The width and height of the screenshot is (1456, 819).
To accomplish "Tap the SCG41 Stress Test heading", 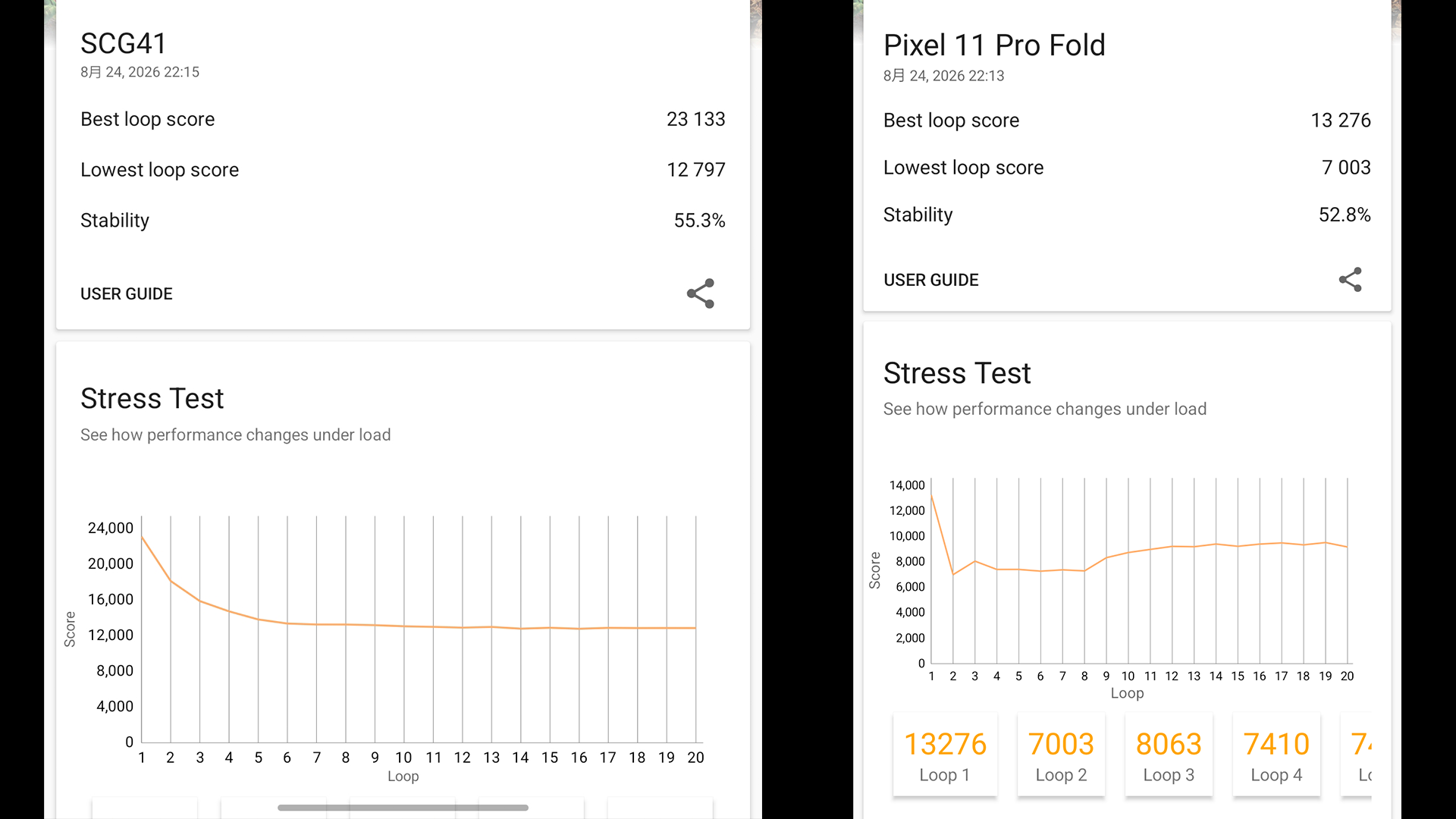I will [x=152, y=399].
